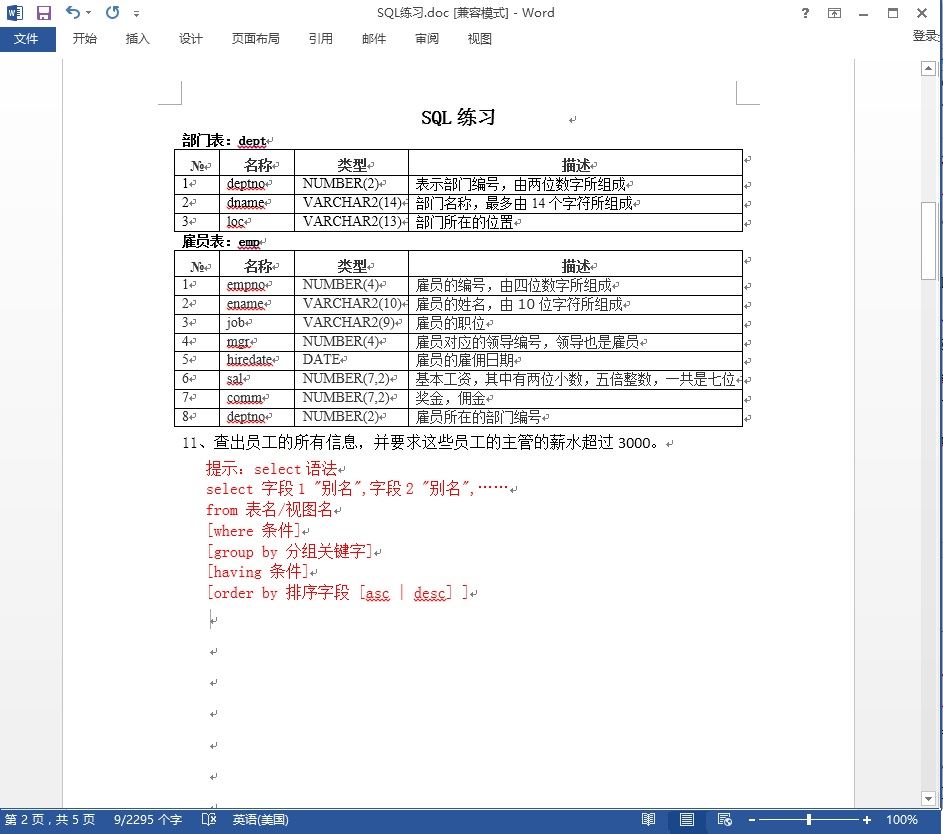943x834 pixels.
Task: Click the red line '[group by 分组关键字]'
Action: click(289, 551)
